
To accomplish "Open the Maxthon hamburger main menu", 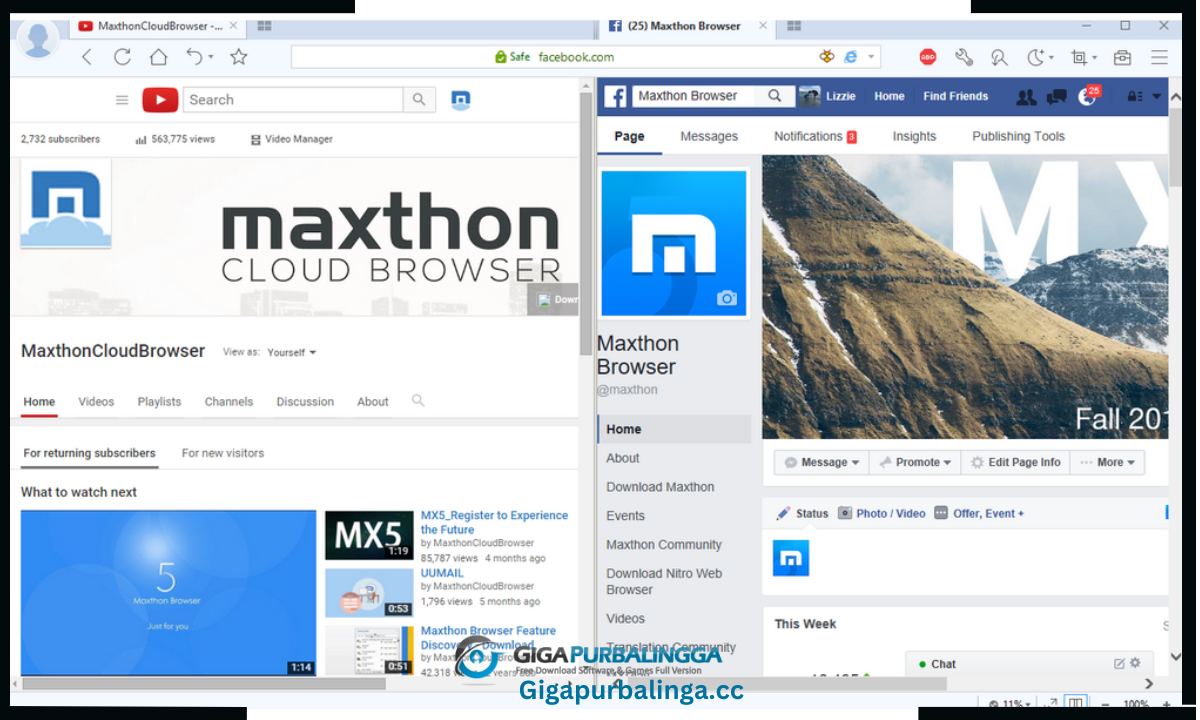I will click(x=1159, y=57).
